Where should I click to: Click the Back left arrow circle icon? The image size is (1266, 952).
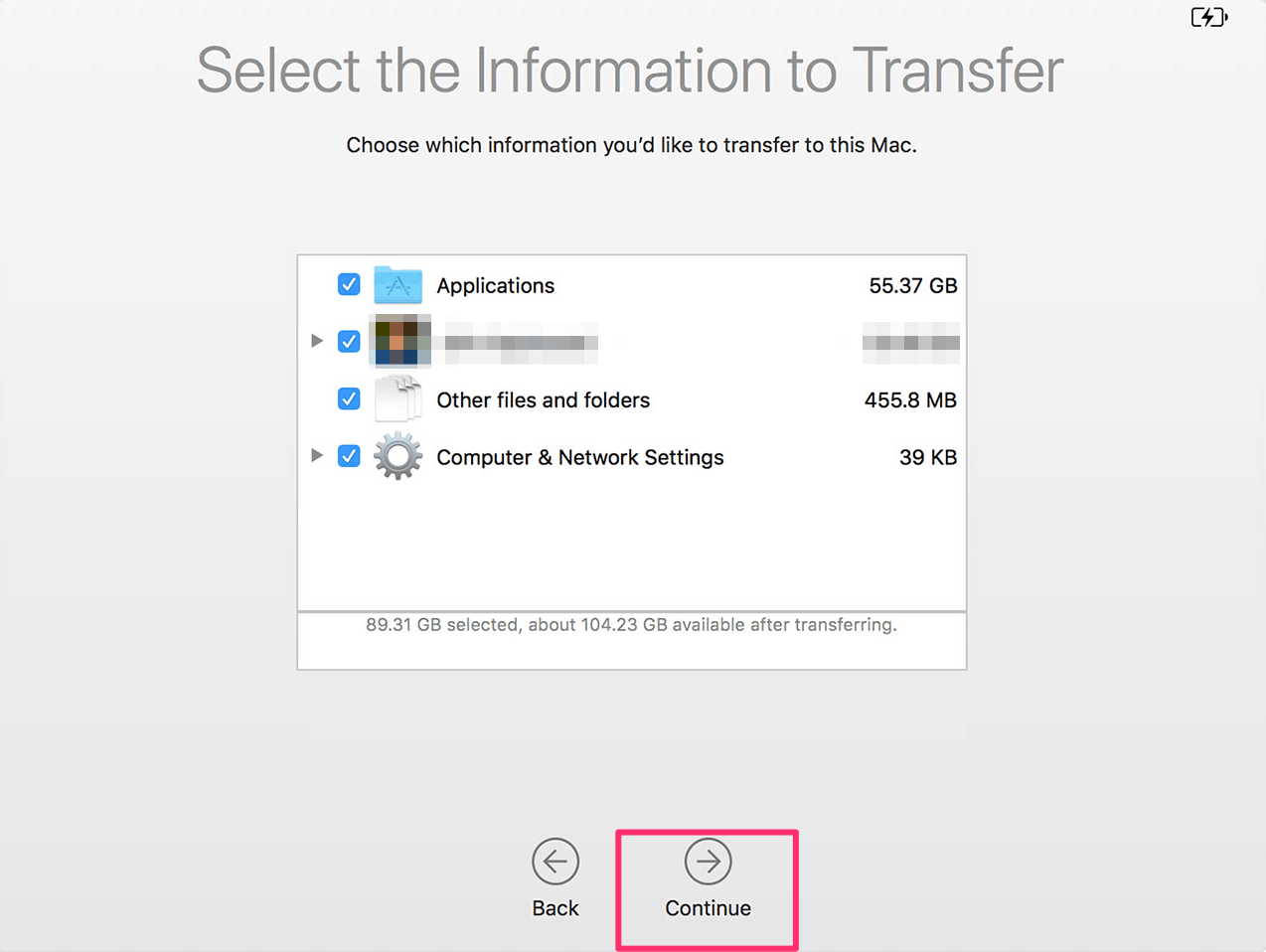(555, 862)
